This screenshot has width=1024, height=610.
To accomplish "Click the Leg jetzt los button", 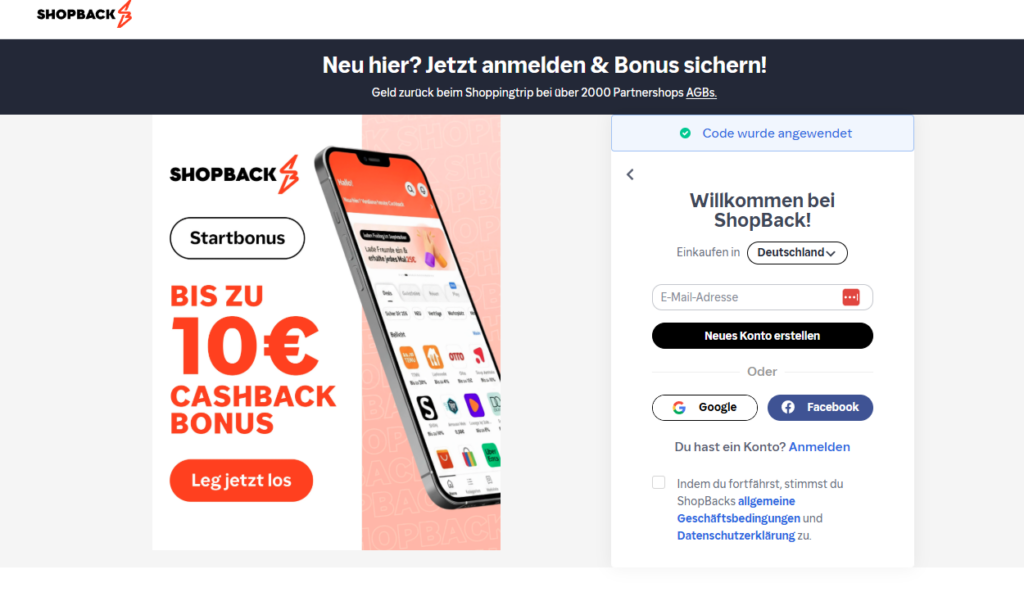I will point(241,481).
